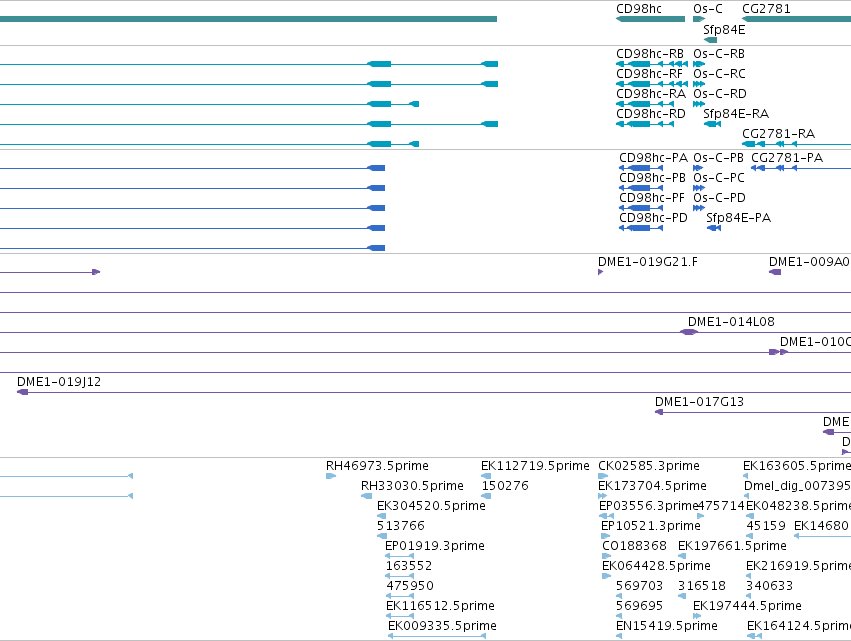Select the DME1-019J12 clone arrow glyph
Image resolution: width=851 pixels, height=641 pixels.
22,392
